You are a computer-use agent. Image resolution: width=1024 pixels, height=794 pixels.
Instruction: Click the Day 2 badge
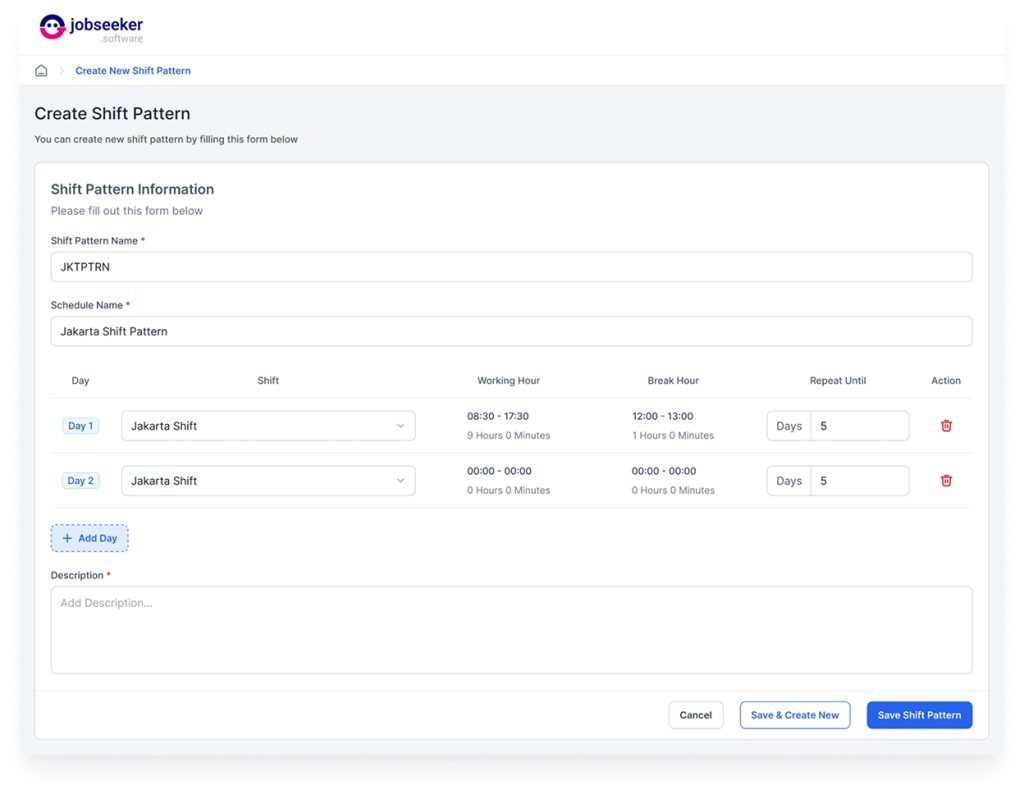pos(80,481)
